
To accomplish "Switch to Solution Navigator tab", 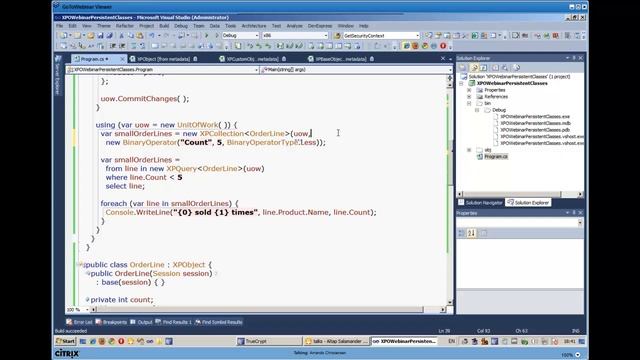I will (x=481, y=202).
